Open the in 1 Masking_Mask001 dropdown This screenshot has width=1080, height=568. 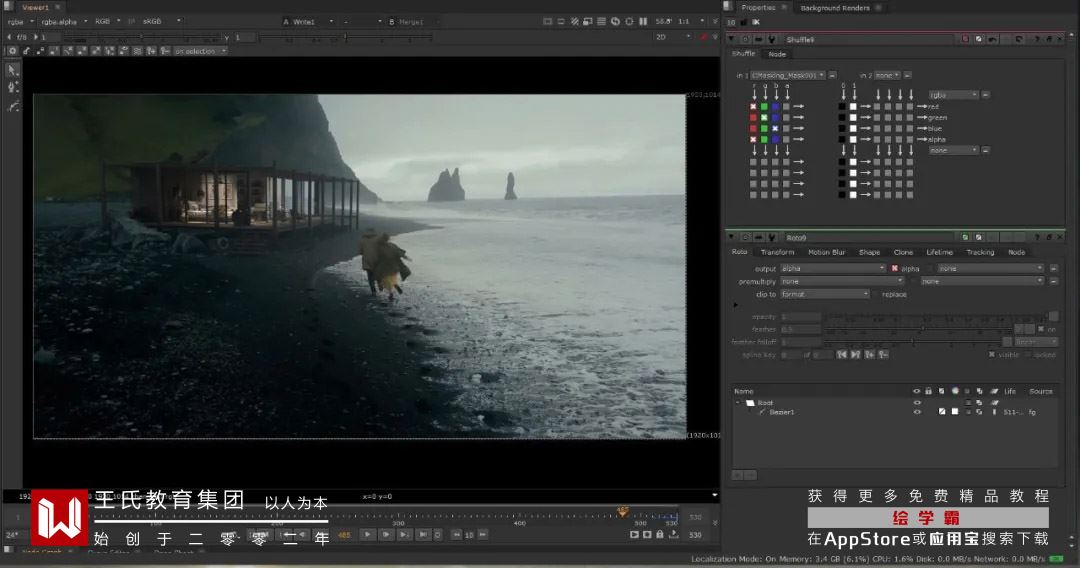tap(789, 75)
